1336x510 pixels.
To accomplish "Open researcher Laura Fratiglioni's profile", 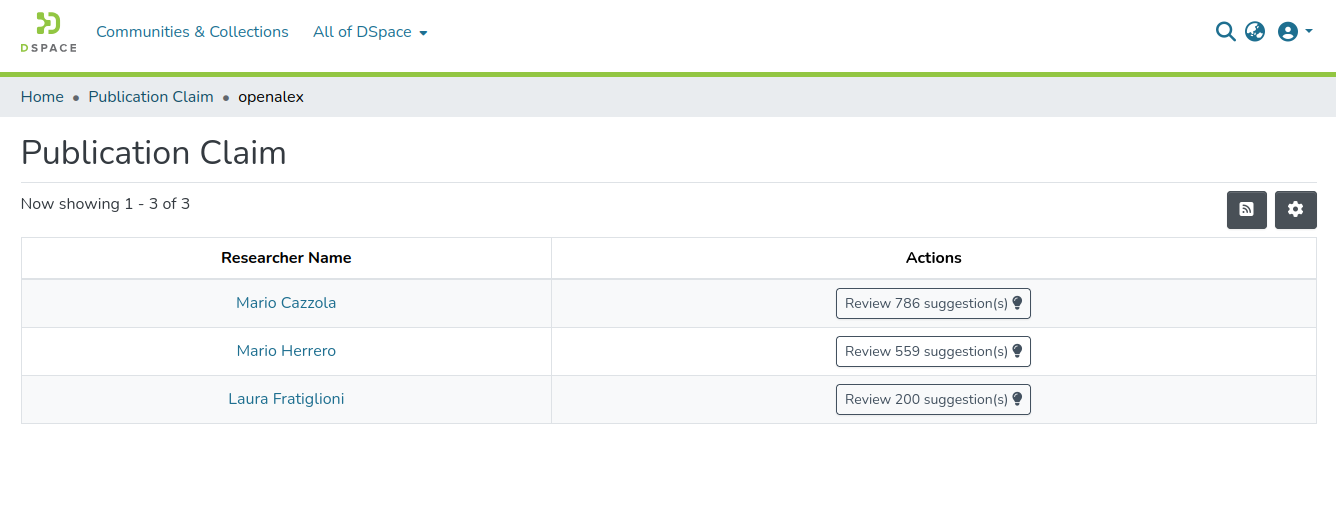I will [286, 399].
